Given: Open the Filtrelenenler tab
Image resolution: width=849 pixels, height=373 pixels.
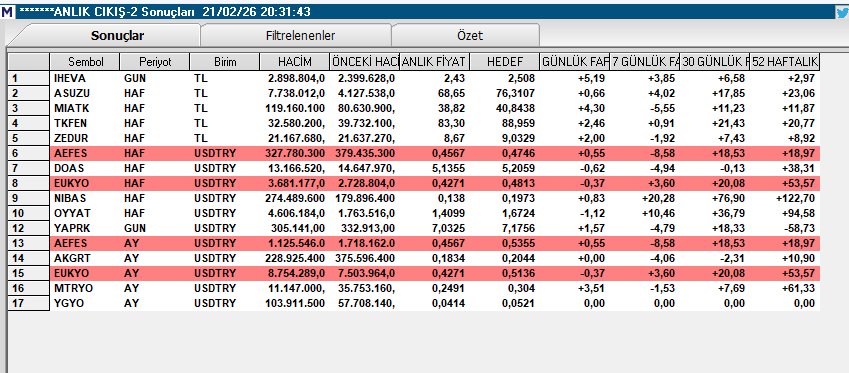Looking at the screenshot, I should click(300, 36).
